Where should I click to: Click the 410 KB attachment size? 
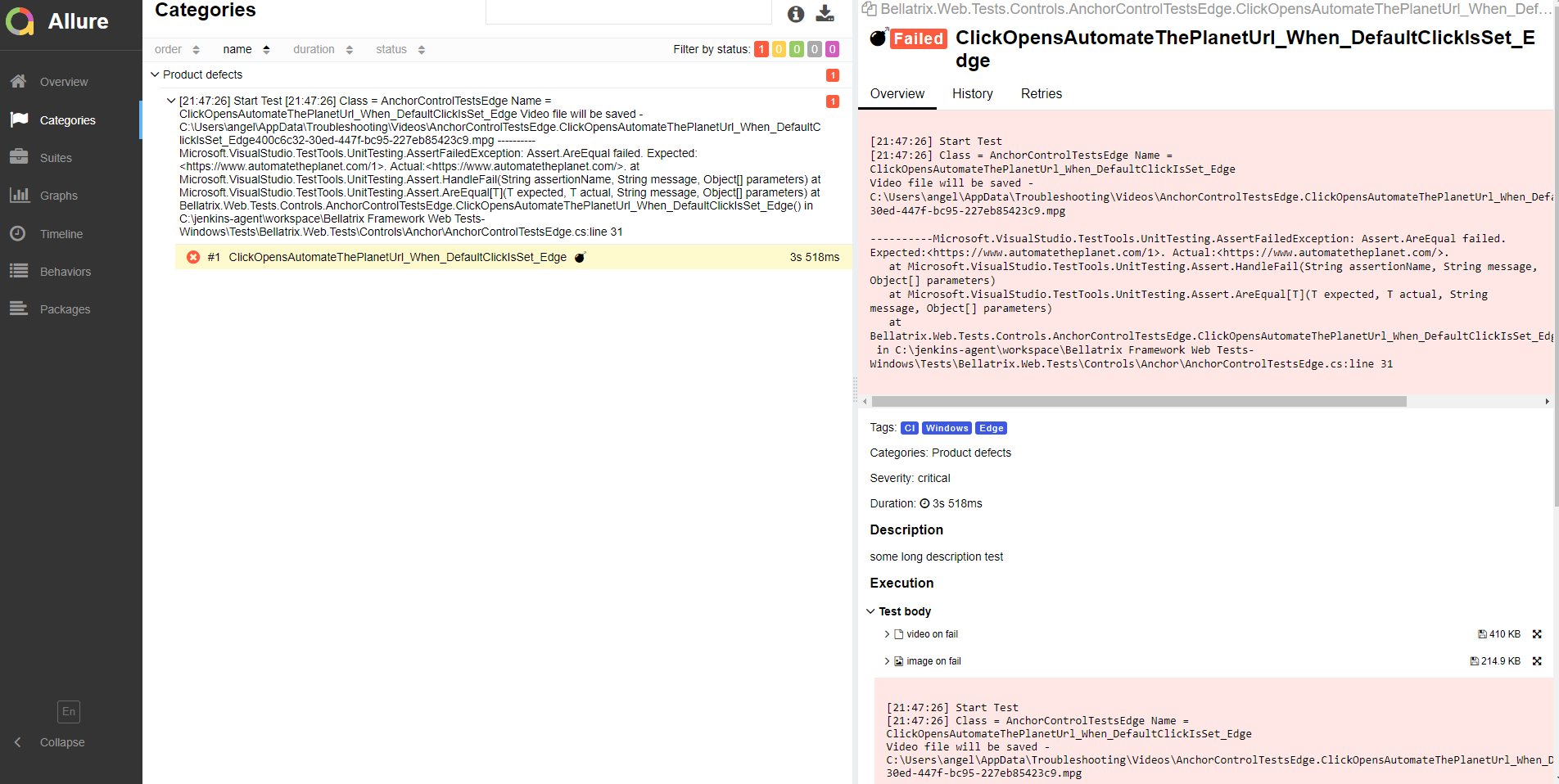point(1499,634)
